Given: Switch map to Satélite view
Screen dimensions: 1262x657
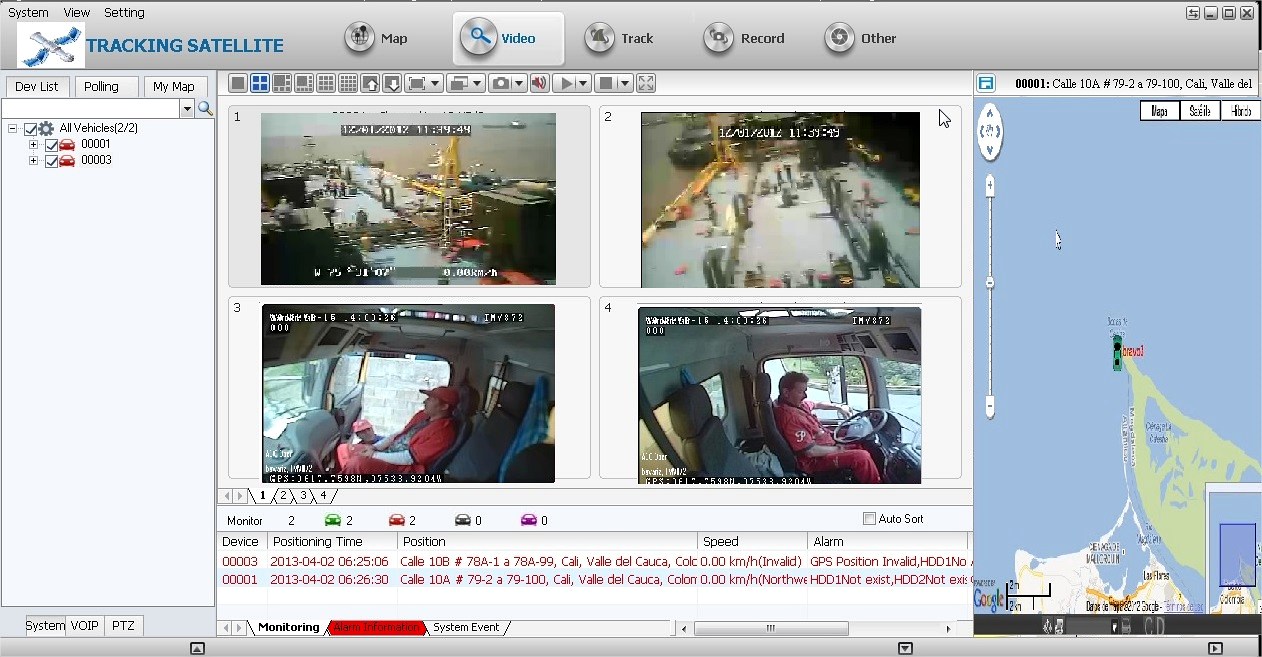Looking at the screenshot, I should 1201,111.
